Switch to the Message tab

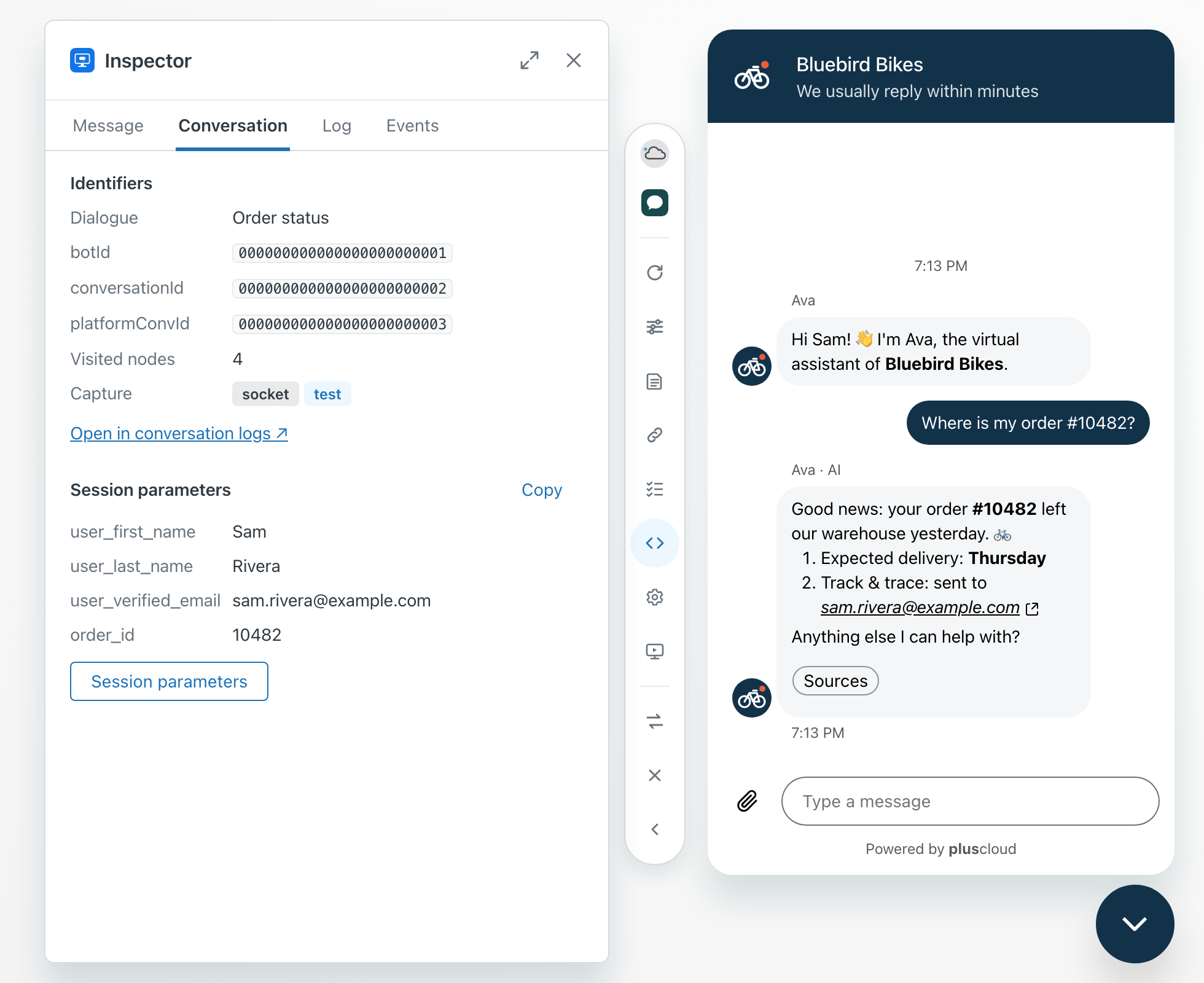108,126
